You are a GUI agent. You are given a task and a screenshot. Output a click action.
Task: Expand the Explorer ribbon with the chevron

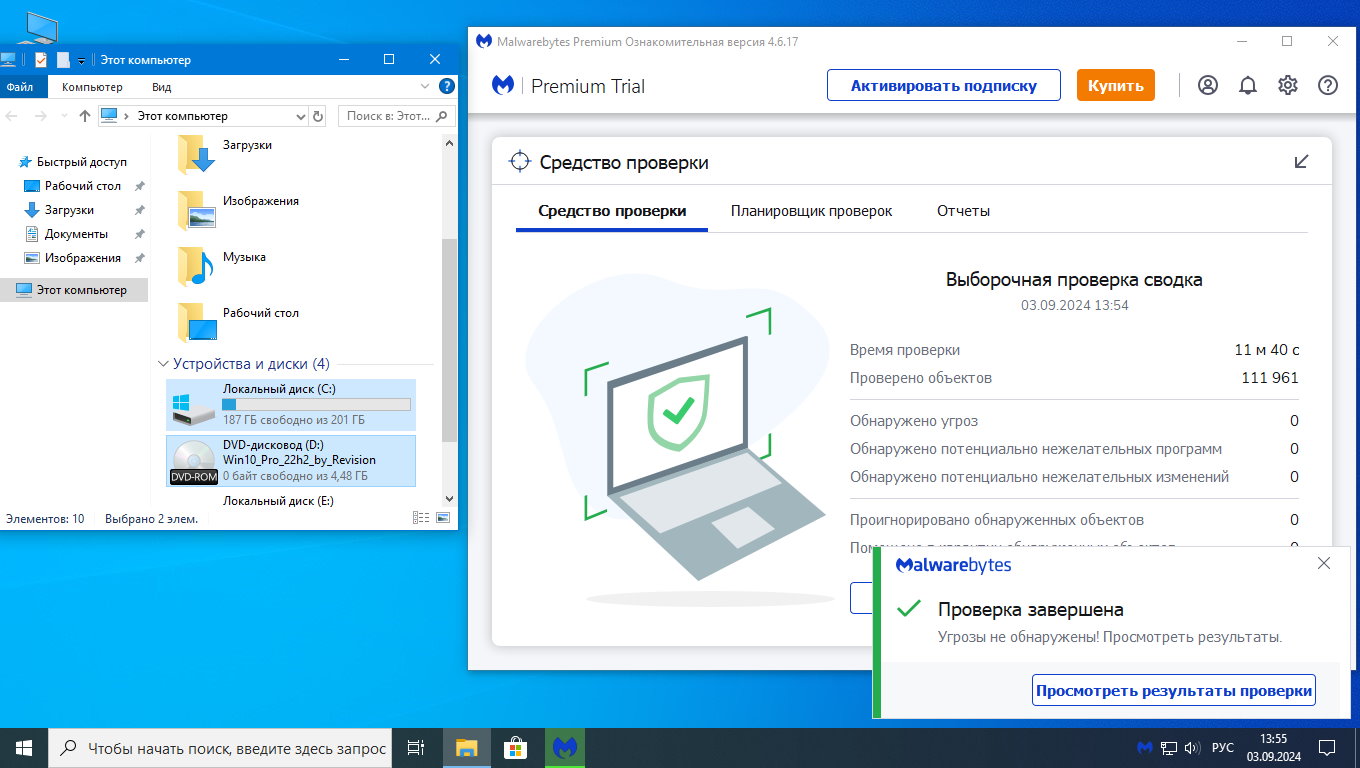pos(425,87)
